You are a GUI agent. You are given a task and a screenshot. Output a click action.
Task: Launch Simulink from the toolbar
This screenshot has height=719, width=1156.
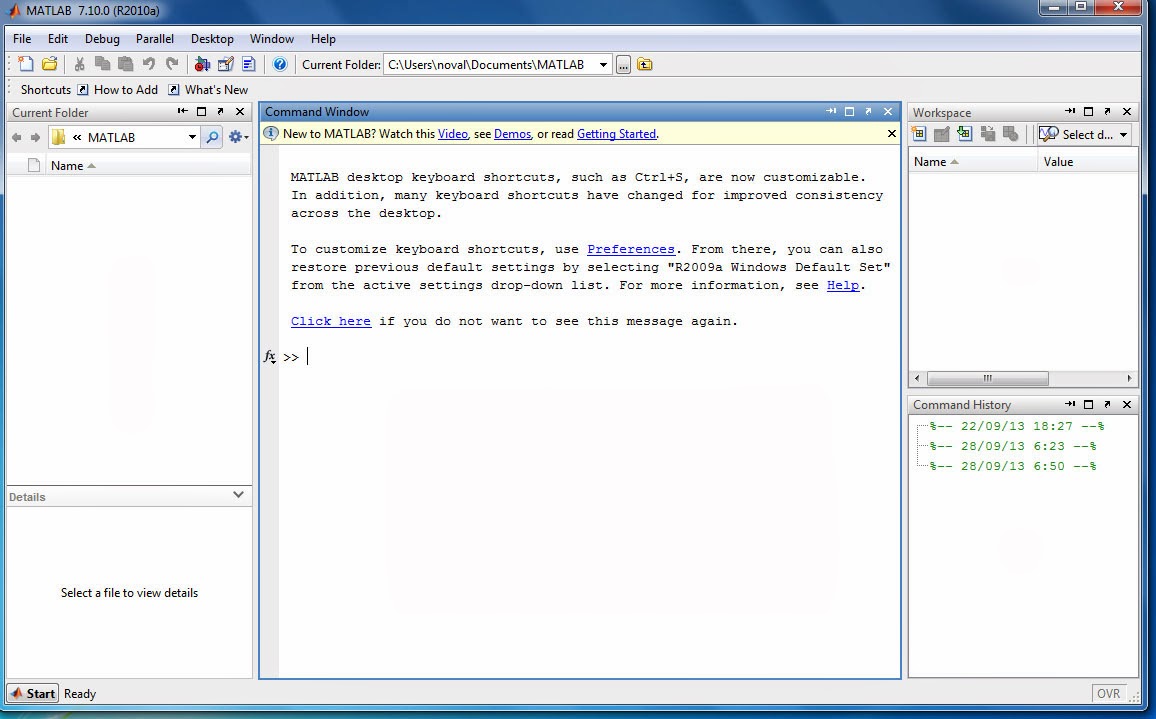(200, 64)
